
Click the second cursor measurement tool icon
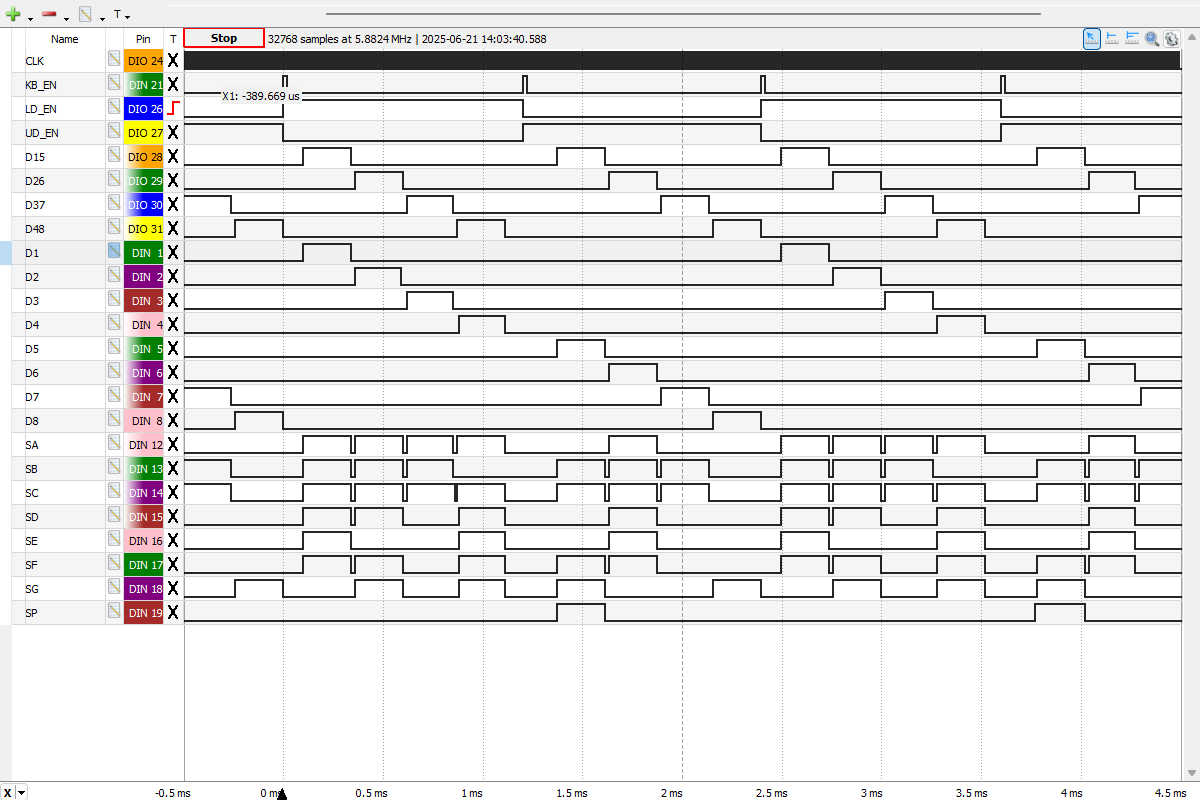(1132, 38)
